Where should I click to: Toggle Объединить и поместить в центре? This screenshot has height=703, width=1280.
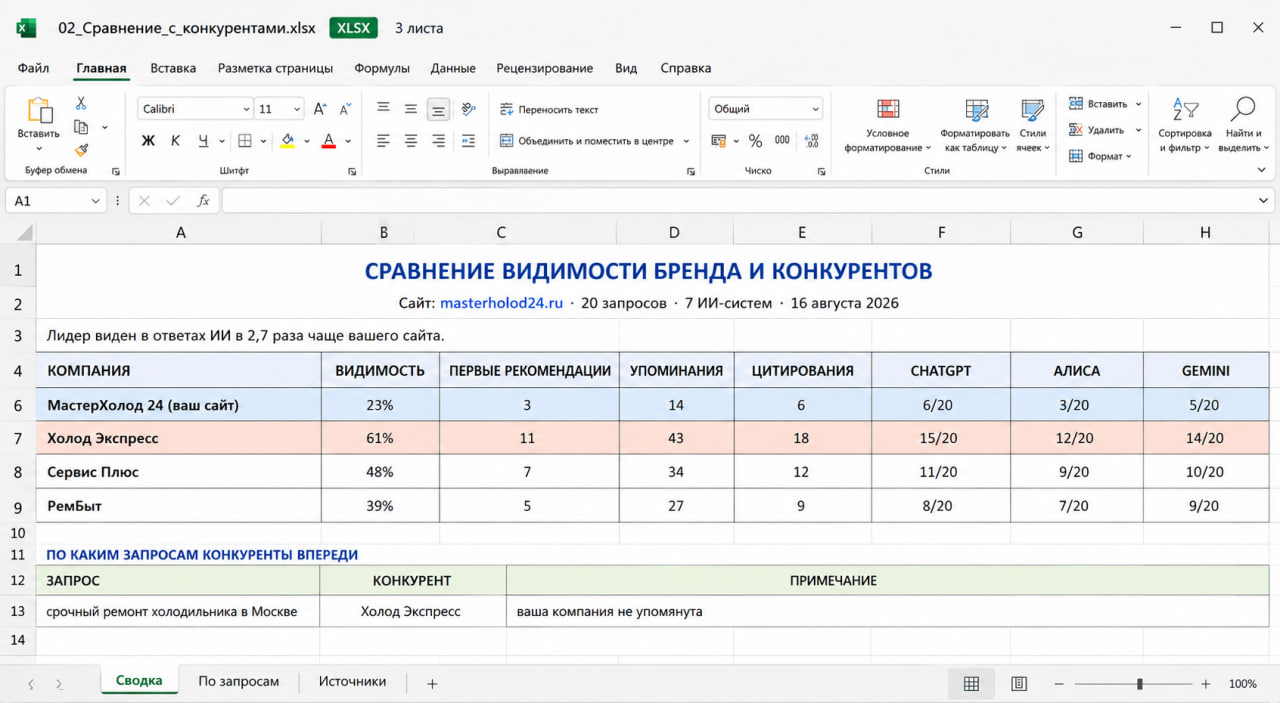pos(587,141)
